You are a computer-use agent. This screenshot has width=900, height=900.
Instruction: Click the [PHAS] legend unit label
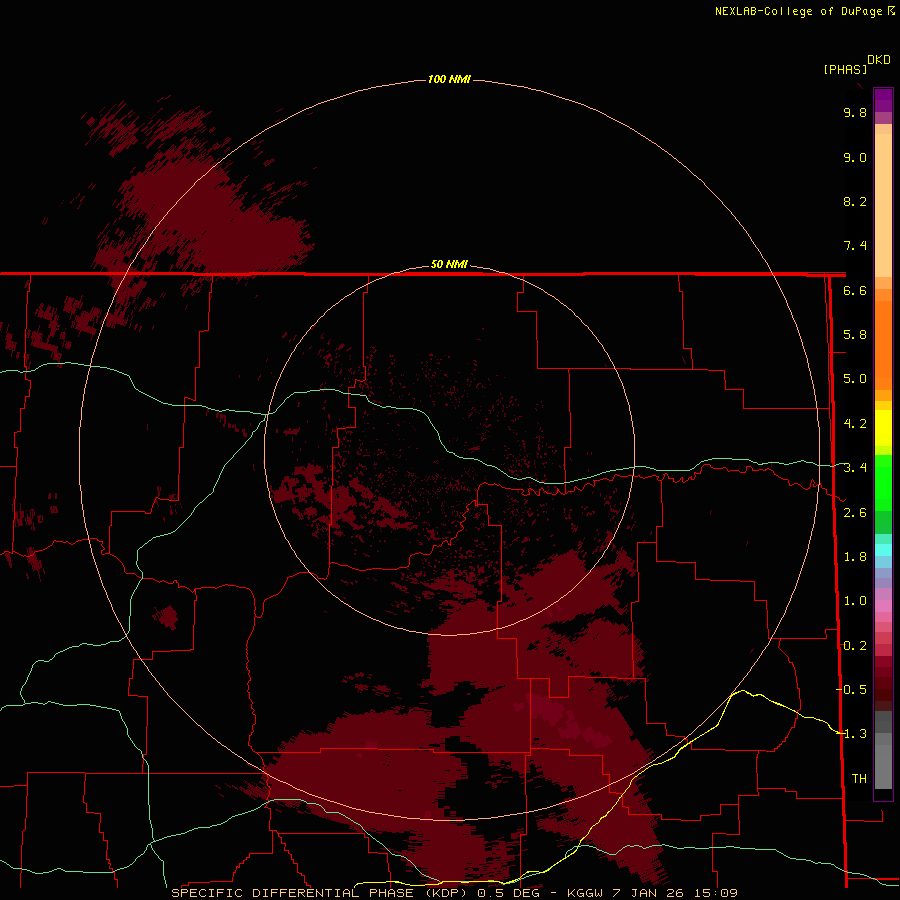point(845,69)
